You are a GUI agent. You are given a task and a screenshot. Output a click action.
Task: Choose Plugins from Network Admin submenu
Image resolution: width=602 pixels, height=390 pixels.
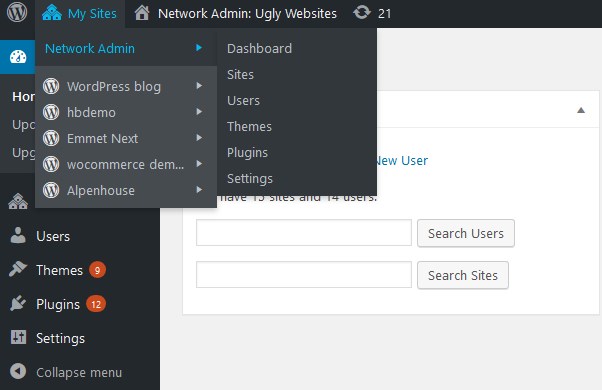(247, 153)
